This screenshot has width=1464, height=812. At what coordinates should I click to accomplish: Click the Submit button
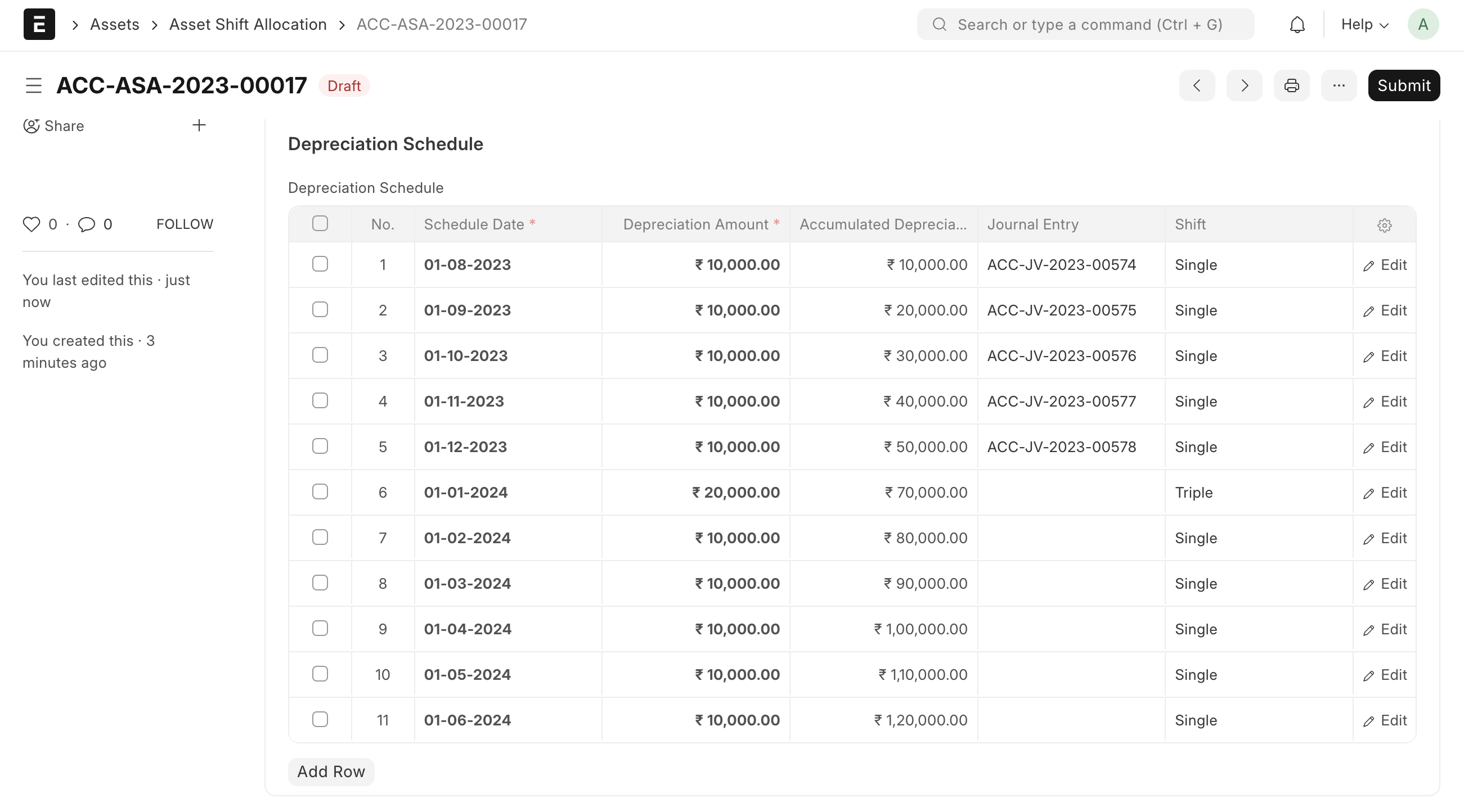coord(1403,85)
